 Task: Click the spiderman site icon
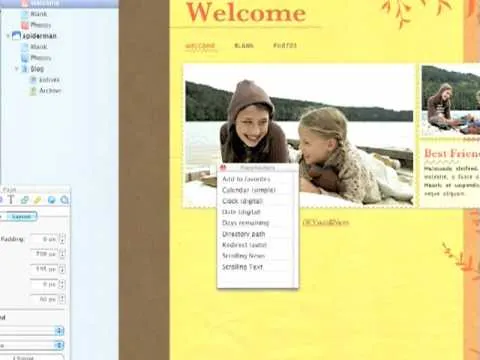[x=16, y=36]
